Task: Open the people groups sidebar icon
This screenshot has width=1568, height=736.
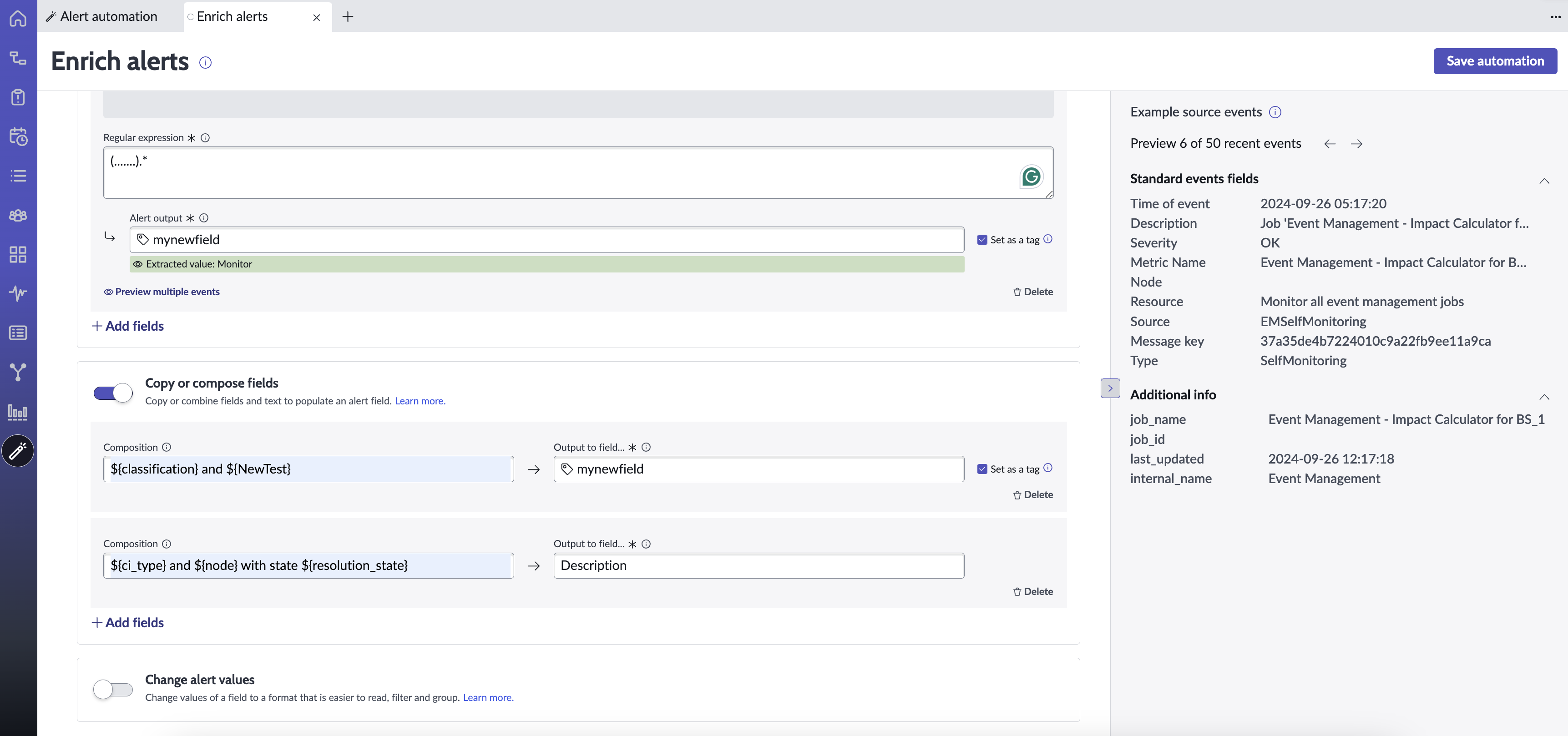Action: (x=18, y=215)
